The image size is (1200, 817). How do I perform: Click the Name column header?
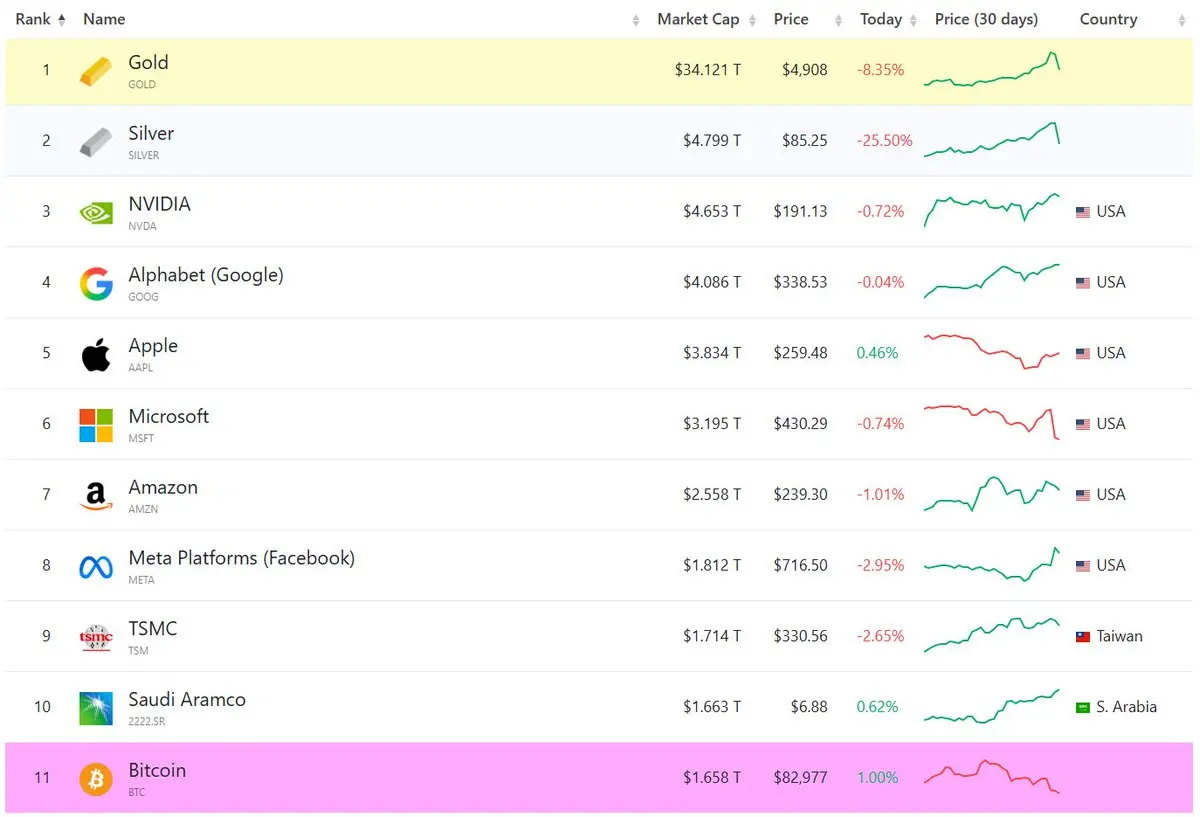tap(104, 19)
